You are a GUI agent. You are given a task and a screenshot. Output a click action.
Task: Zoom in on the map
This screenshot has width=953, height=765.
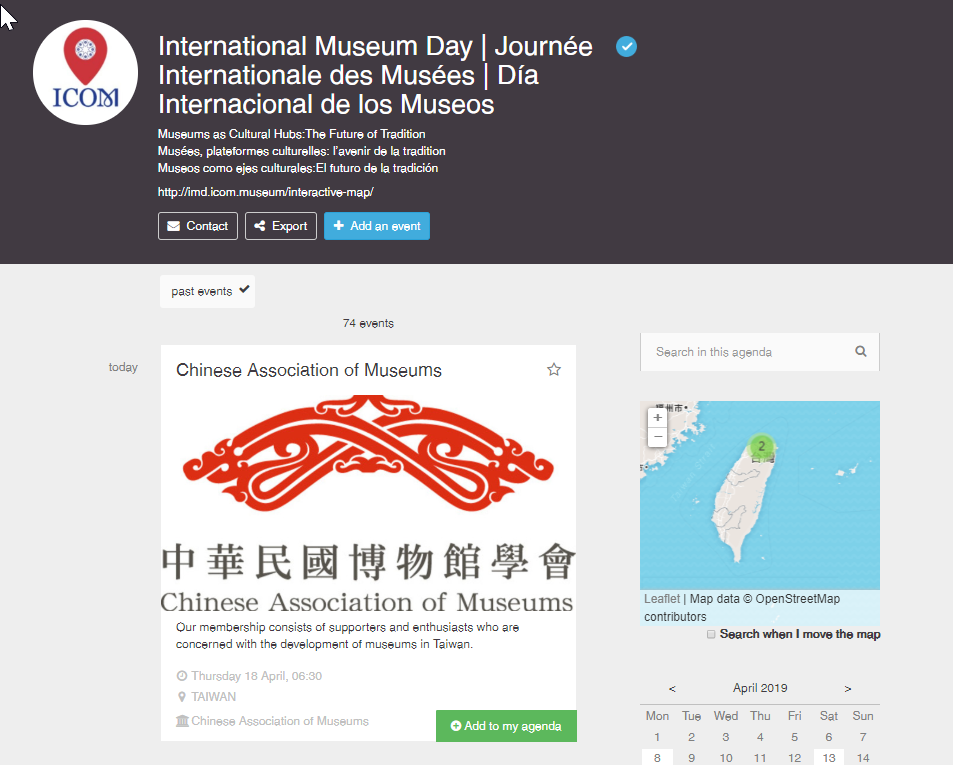[x=658, y=417]
